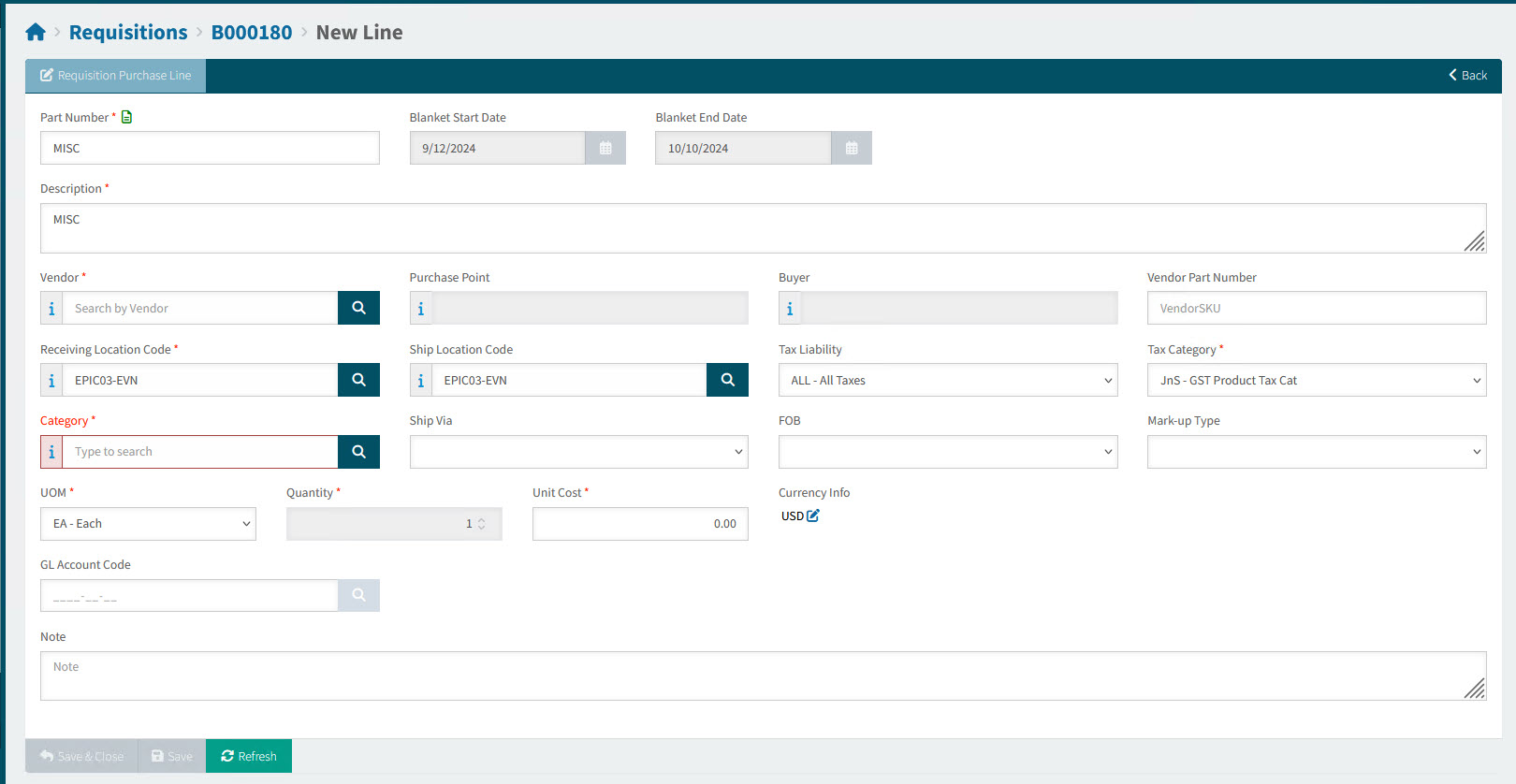Click the edit icon next to USD

click(x=813, y=515)
